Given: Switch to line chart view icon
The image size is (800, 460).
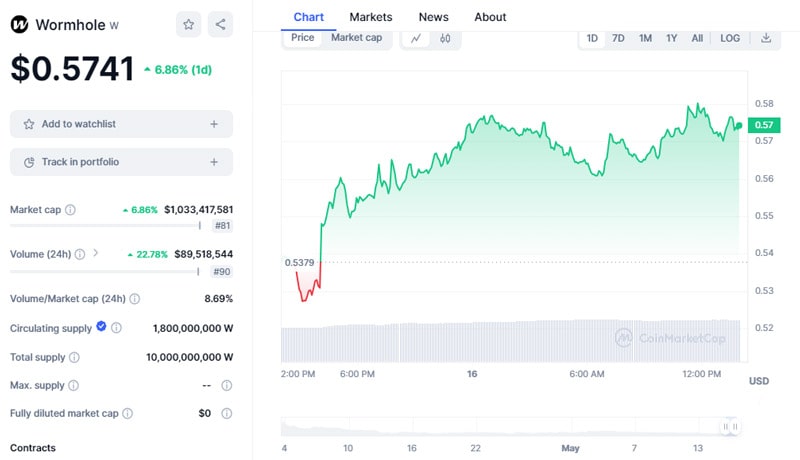Looking at the screenshot, I should click(x=416, y=38).
